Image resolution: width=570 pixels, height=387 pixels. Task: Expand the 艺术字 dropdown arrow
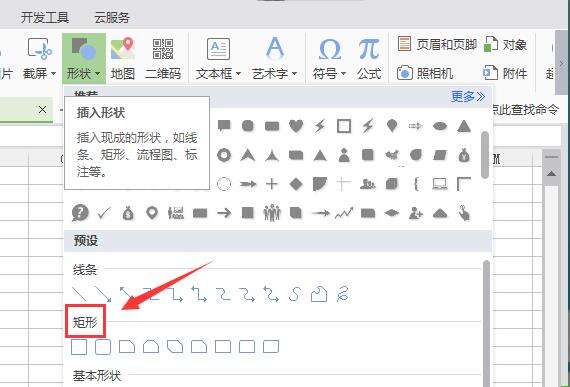point(294,74)
